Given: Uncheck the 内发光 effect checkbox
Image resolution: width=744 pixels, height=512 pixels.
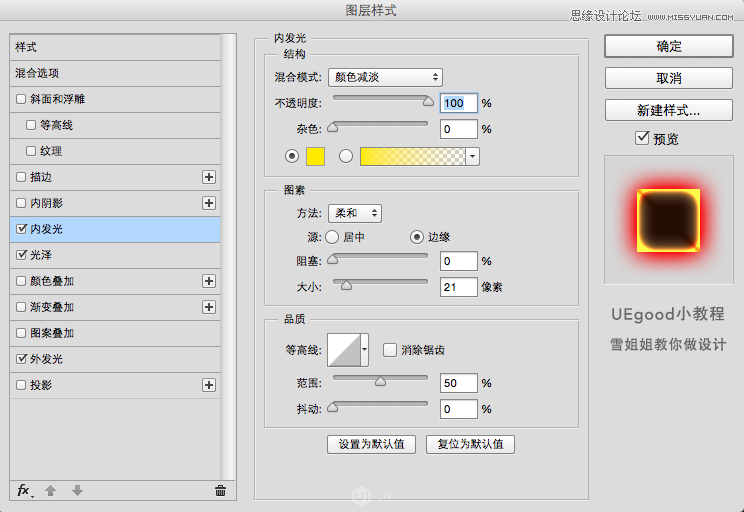Looking at the screenshot, I should click(x=21, y=229).
